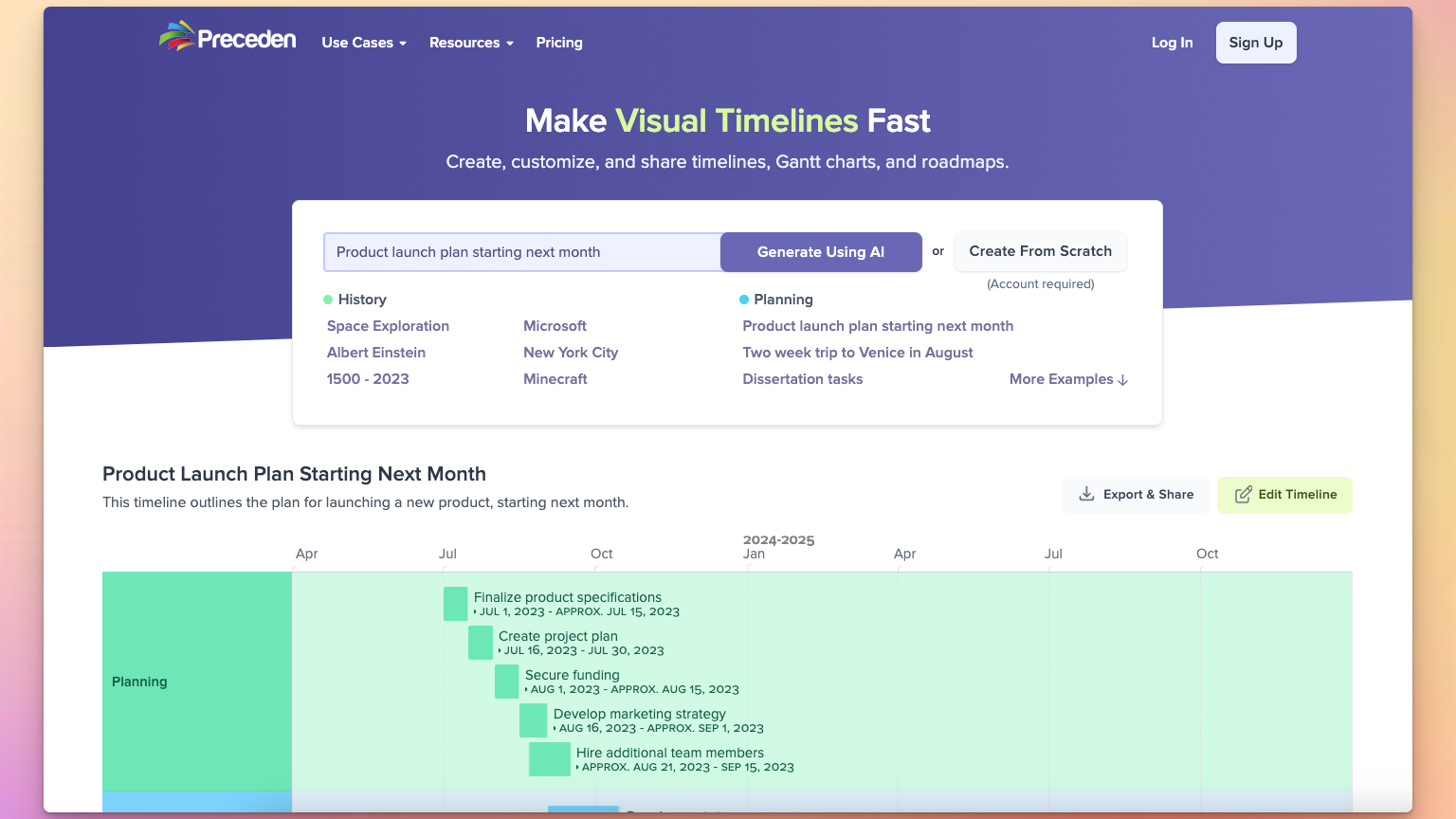Select the Space Exploration example
The height and width of the screenshot is (819, 1456).
(x=388, y=326)
